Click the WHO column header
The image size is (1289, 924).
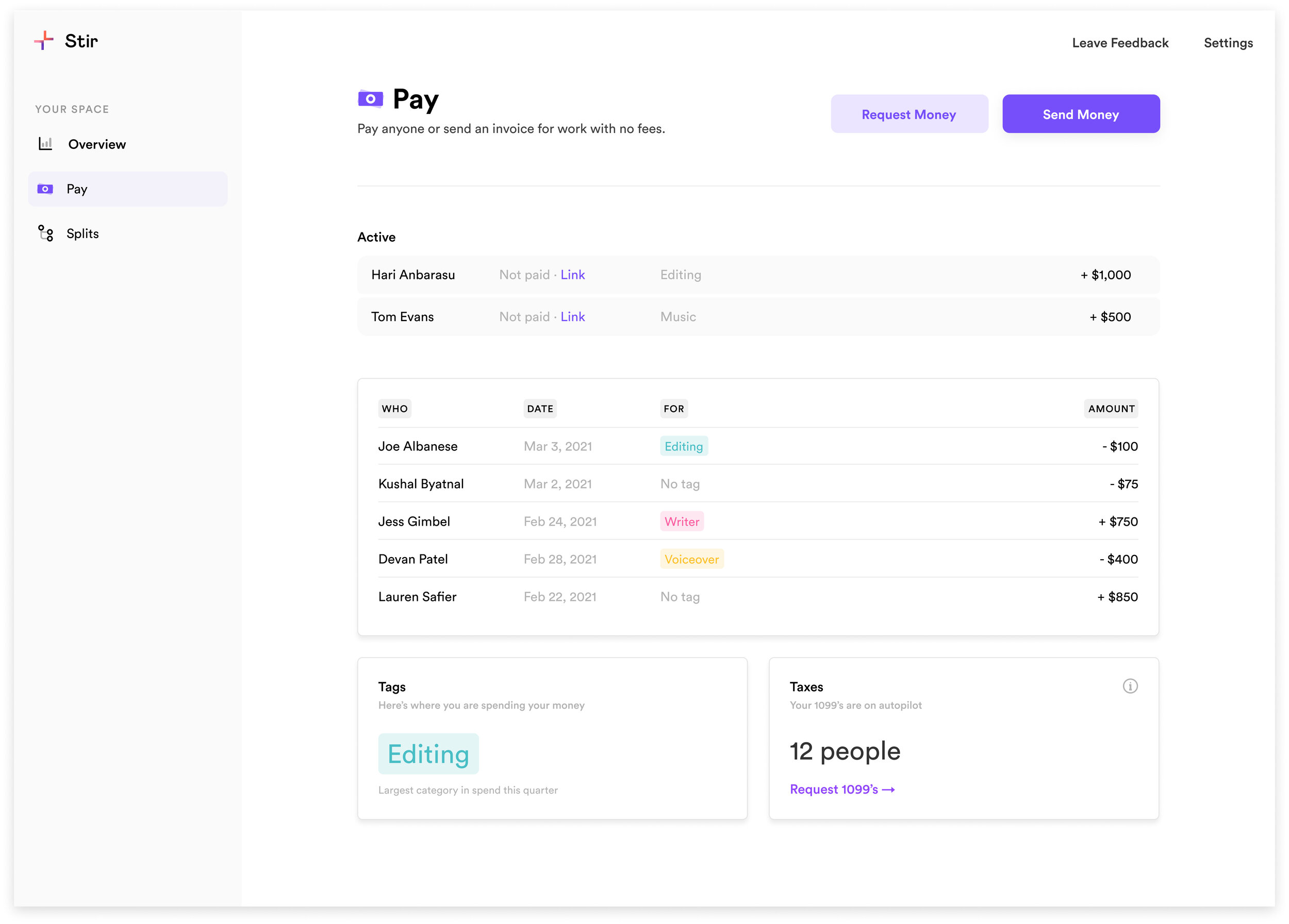pos(394,409)
